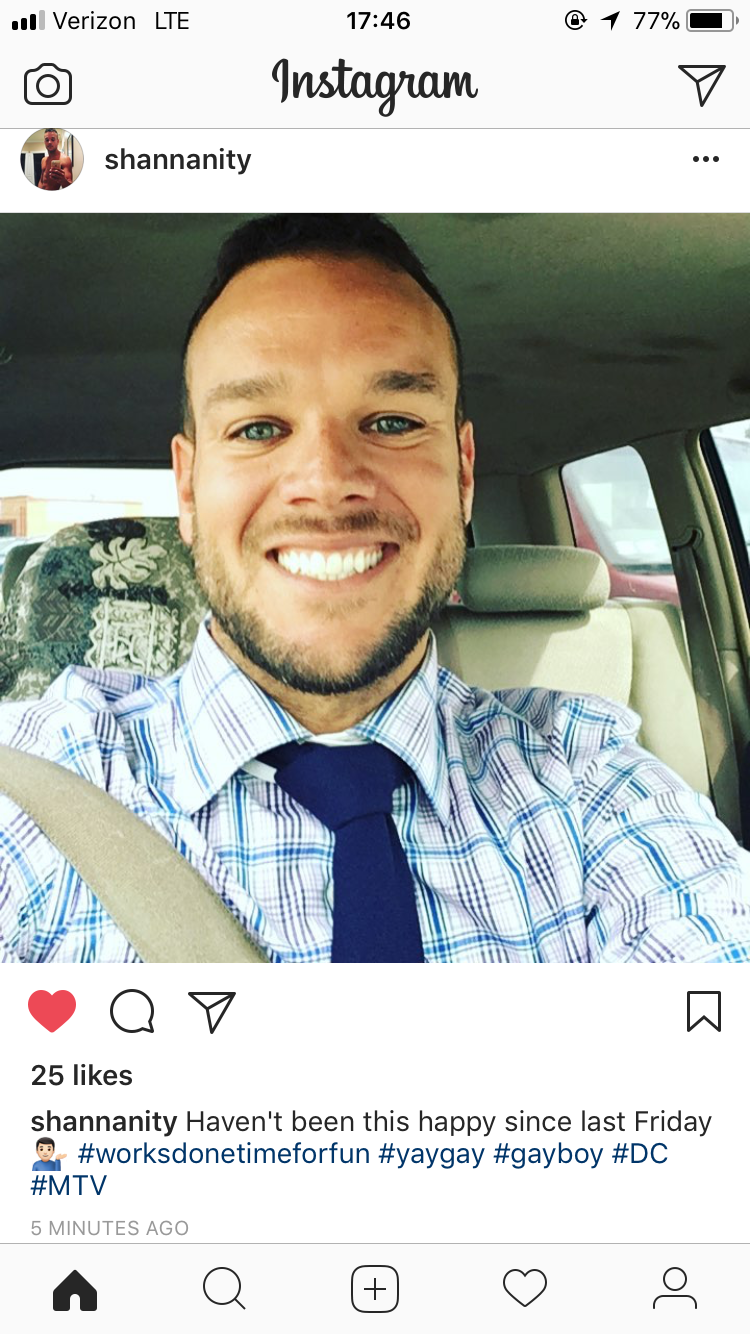The image size is (750, 1334).
Task: Open direct messages paper plane in header
Action: (x=701, y=84)
